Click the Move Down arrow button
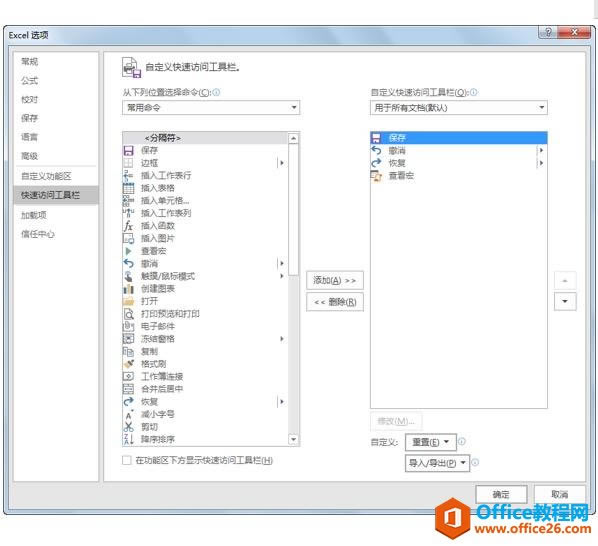The width and height of the screenshot is (598, 546). coord(565,302)
